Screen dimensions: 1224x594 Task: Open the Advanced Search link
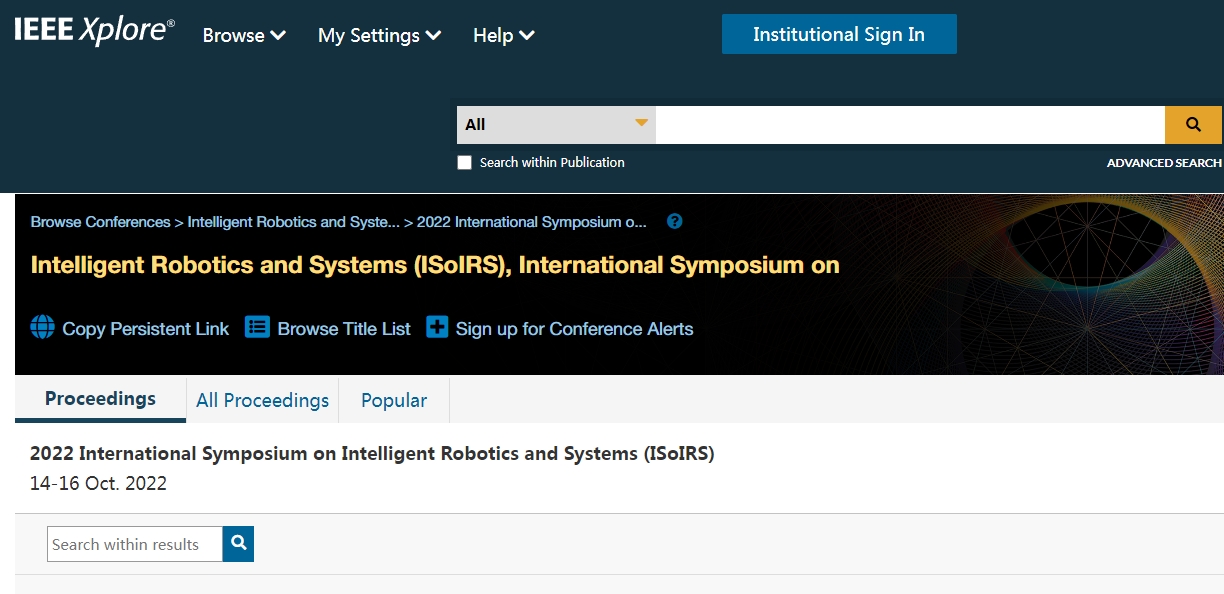[x=1164, y=163]
